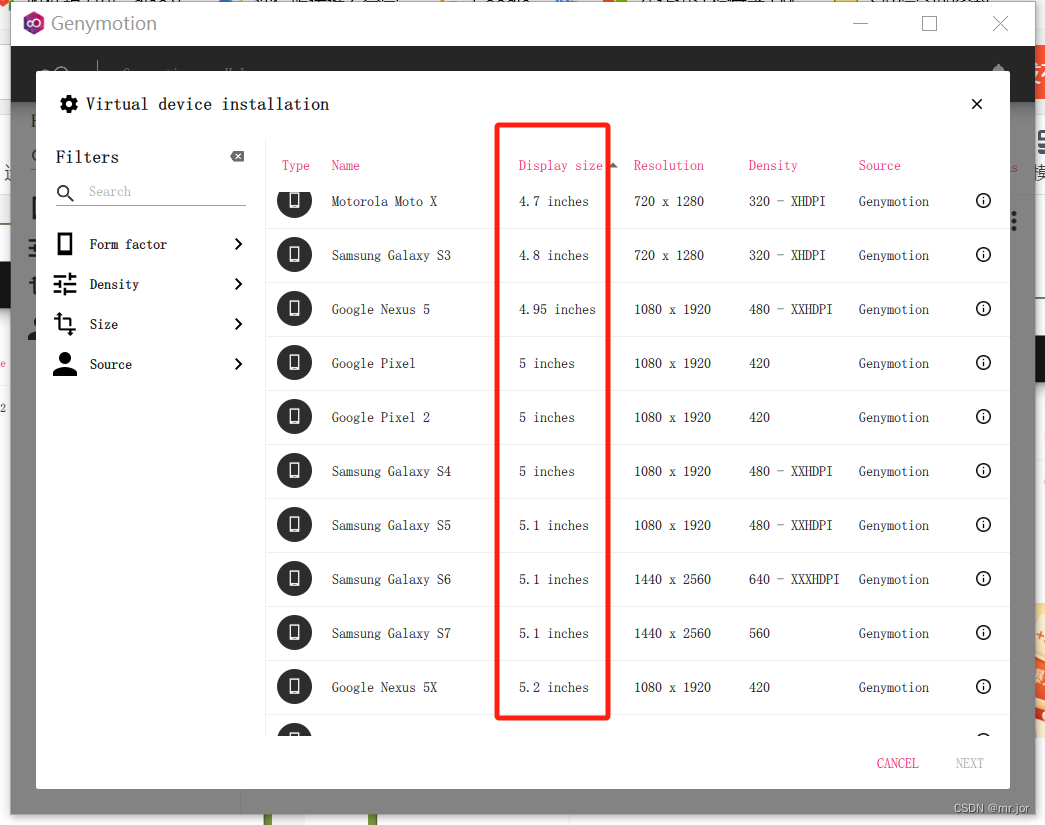
Task: Open info for Google Nexus 5X
Action: tap(983, 686)
